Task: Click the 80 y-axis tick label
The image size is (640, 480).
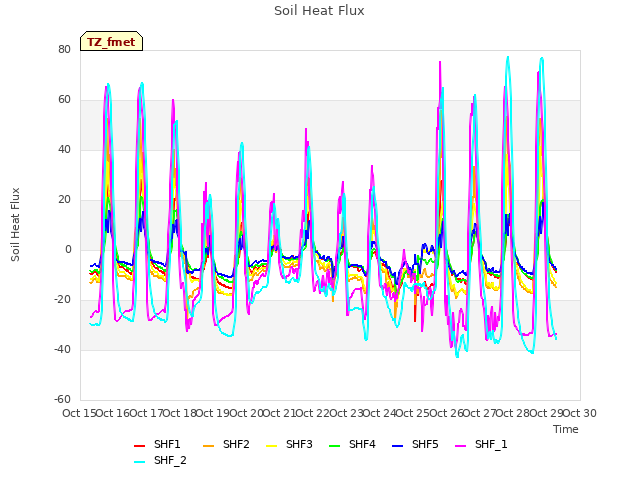Action: [x=64, y=49]
